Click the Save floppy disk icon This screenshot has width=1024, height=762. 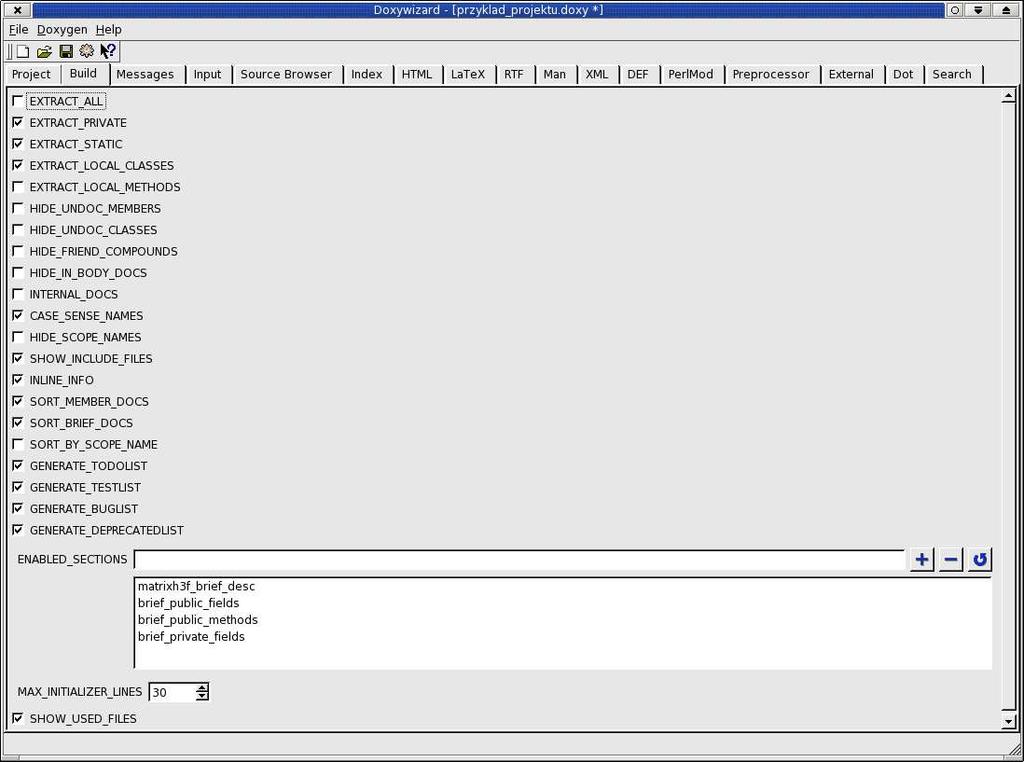pyautogui.click(x=66, y=51)
